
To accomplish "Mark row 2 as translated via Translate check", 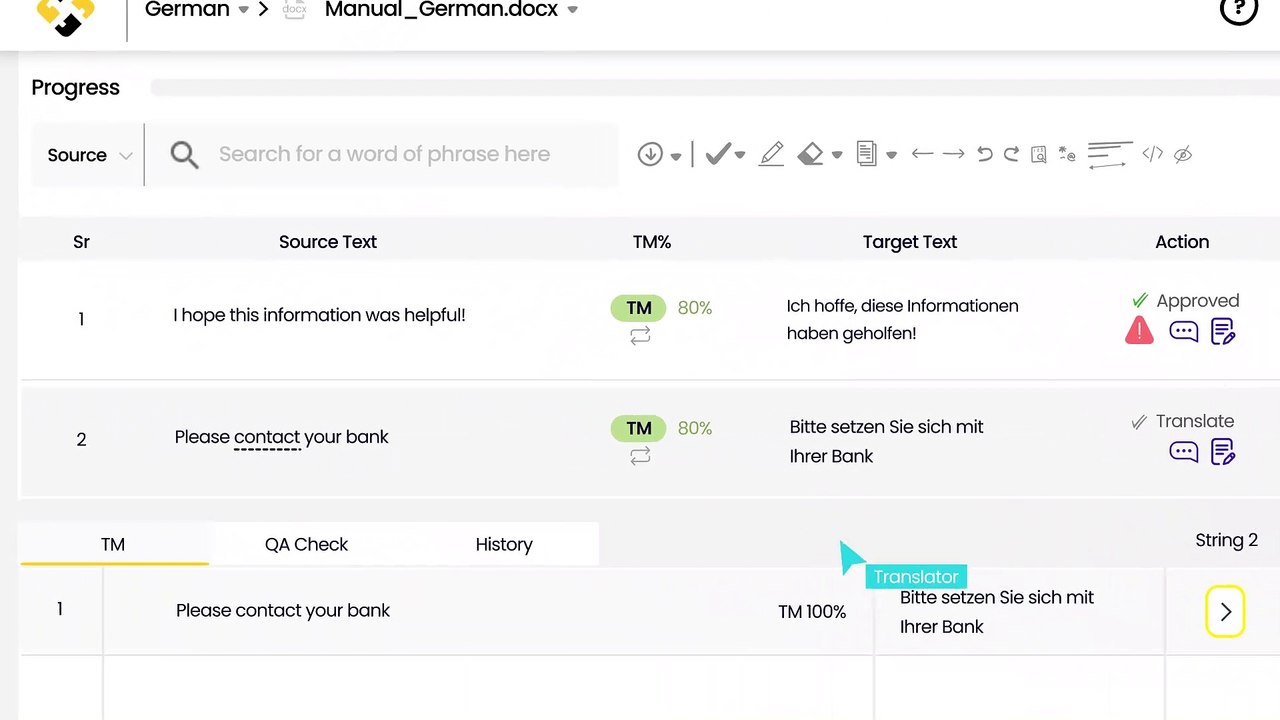I will pyautogui.click(x=1139, y=422).
